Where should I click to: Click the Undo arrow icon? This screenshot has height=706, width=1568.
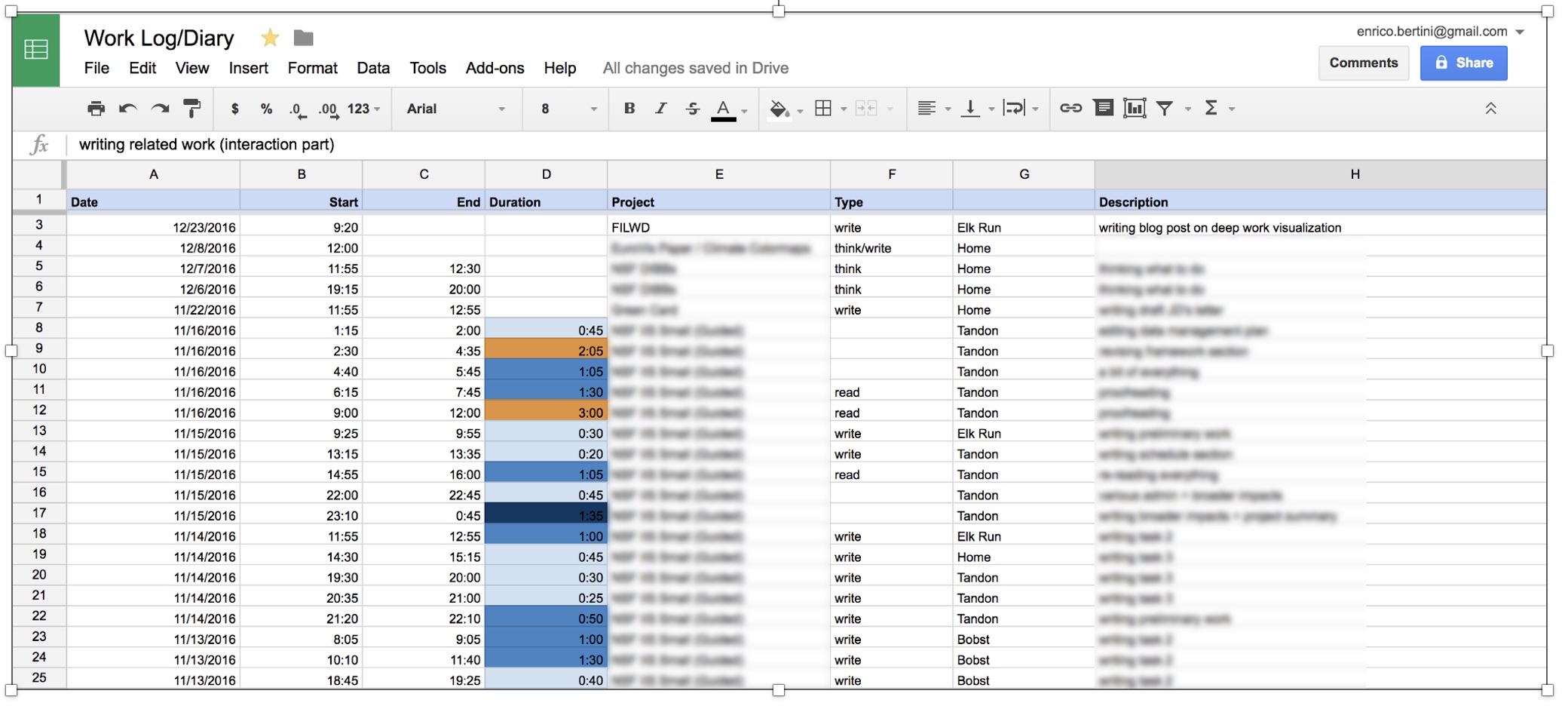(127, 109)
